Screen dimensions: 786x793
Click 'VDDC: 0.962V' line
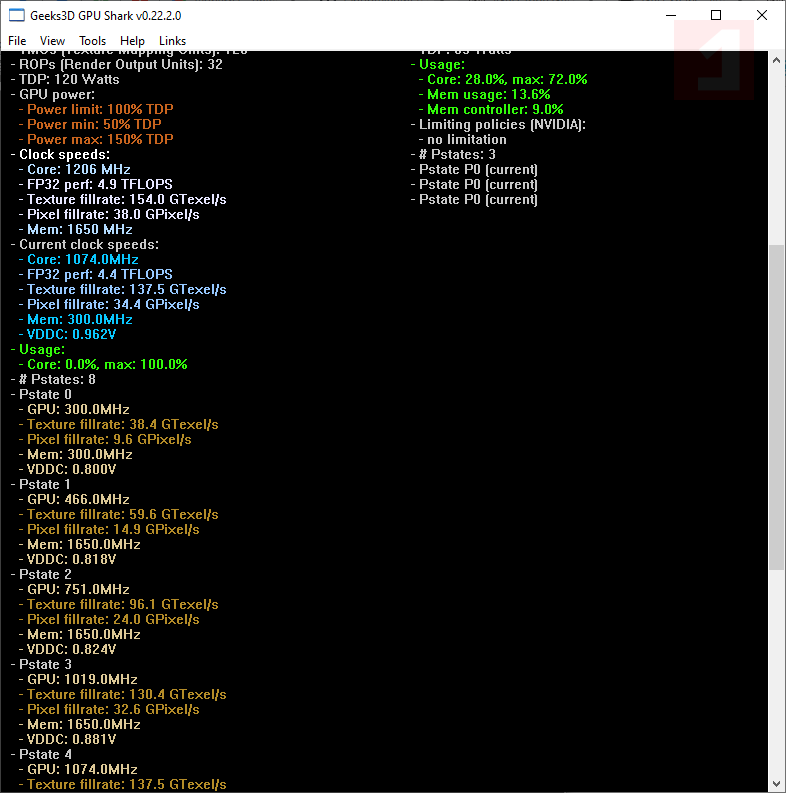(68, 334)
